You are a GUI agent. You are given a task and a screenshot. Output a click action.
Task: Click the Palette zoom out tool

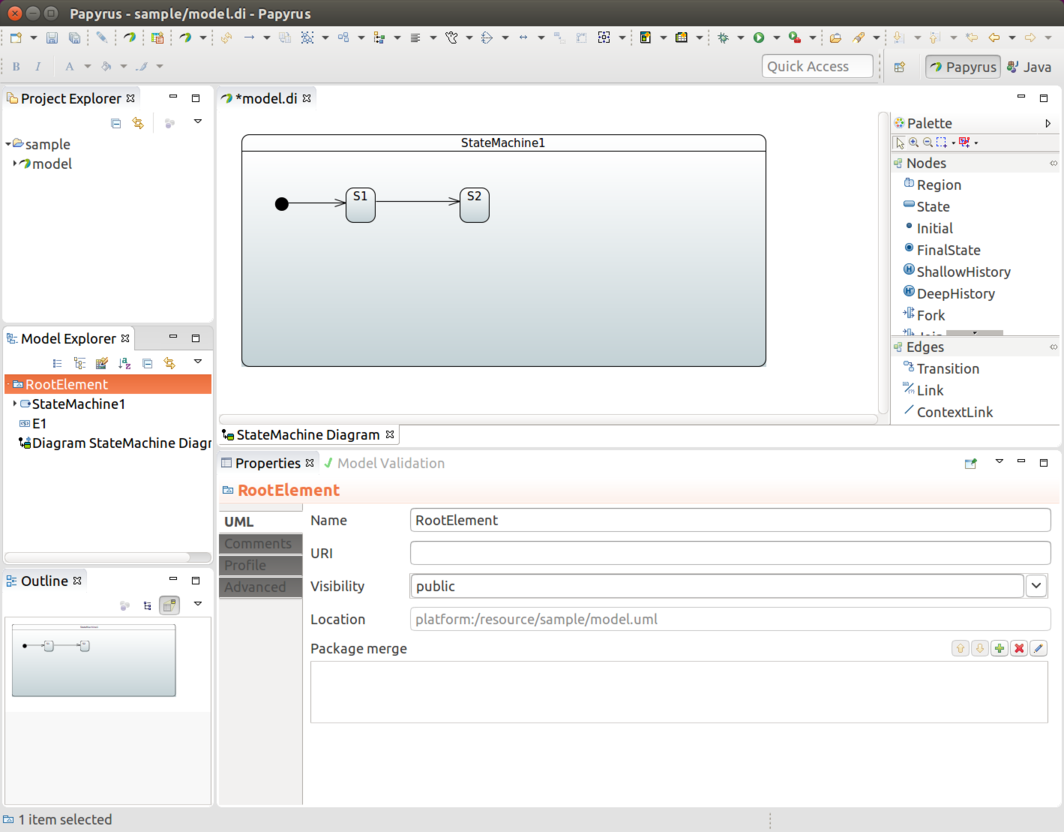pos(928,143)
